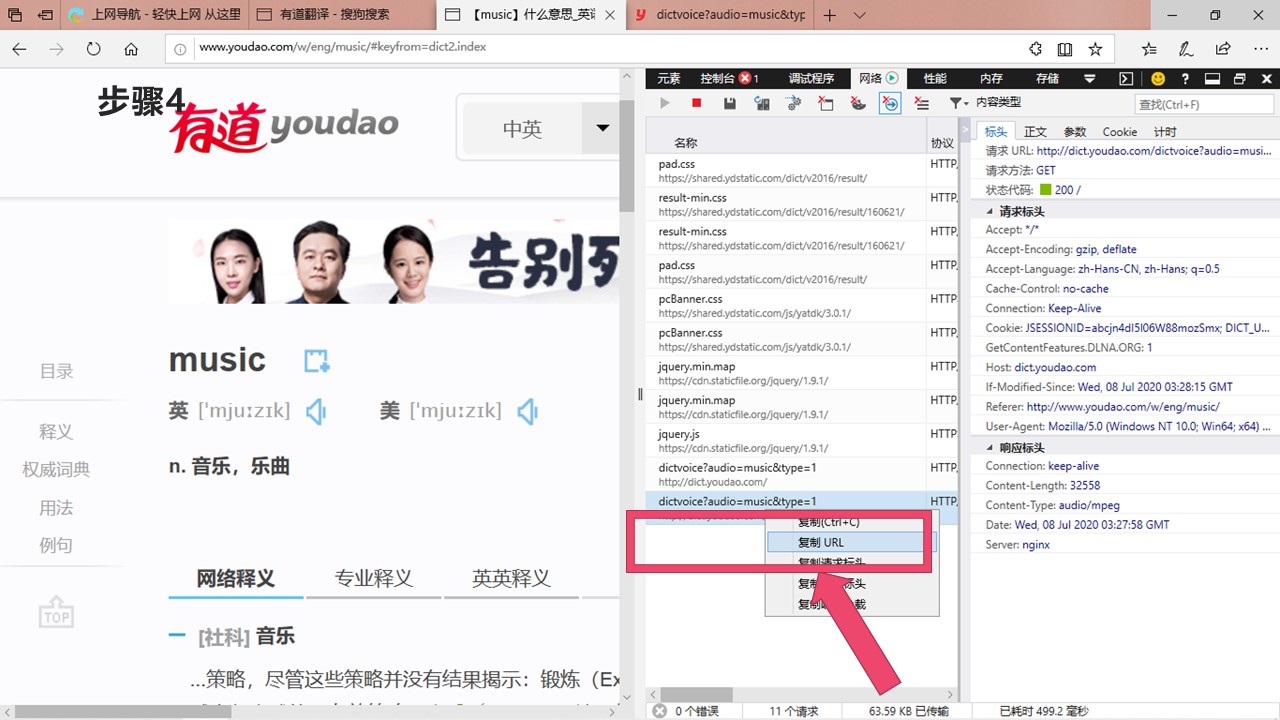This screenshot has height=720, width=1280.
Task: Open the 正文 details tab
Action: [1035, 132]
